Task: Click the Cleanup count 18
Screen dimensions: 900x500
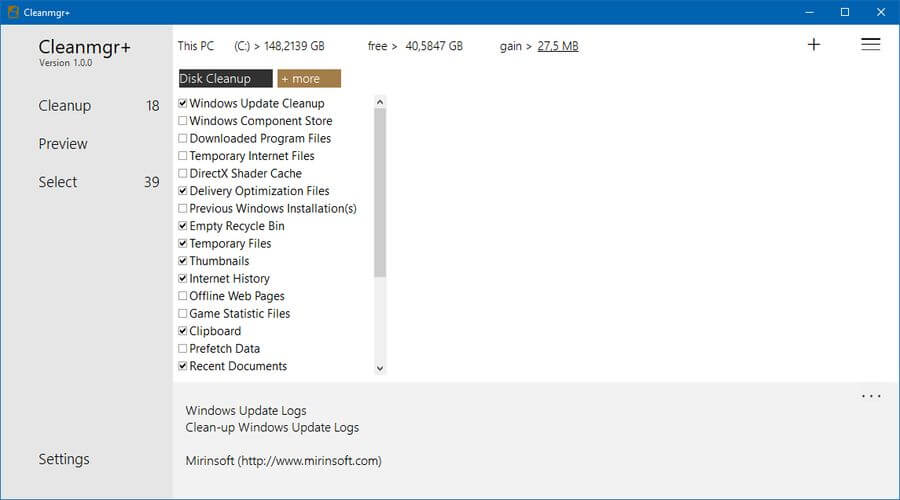Action: 152,106
